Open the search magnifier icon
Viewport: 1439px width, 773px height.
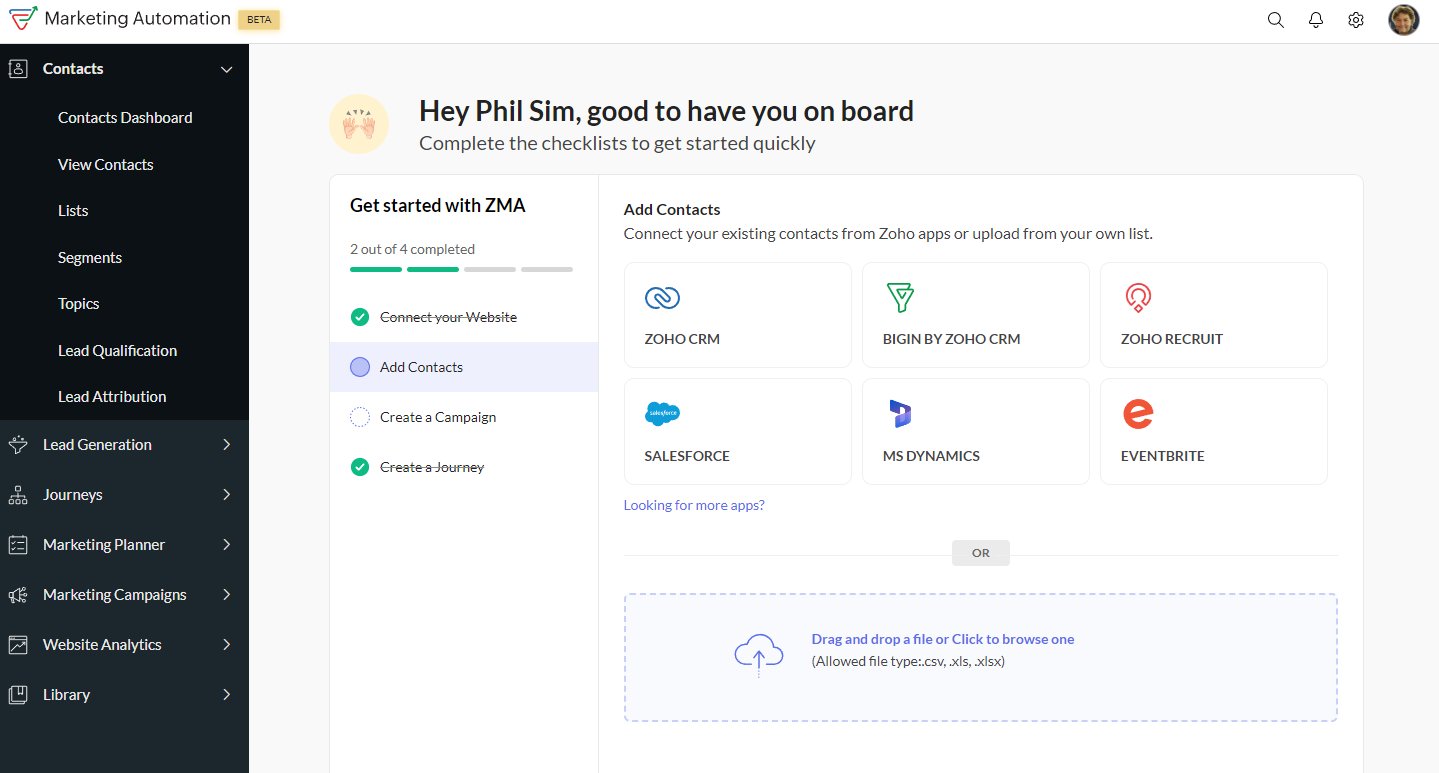pyautogui.click(x=1275, y=20)
